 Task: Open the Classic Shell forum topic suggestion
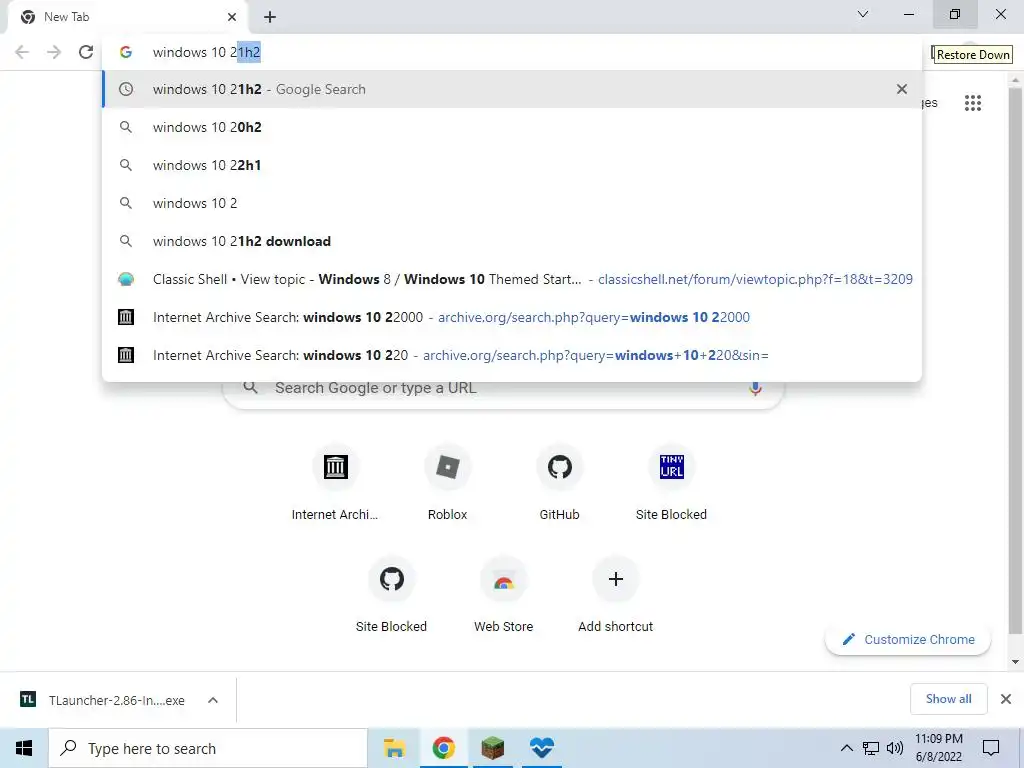(512, 279)
